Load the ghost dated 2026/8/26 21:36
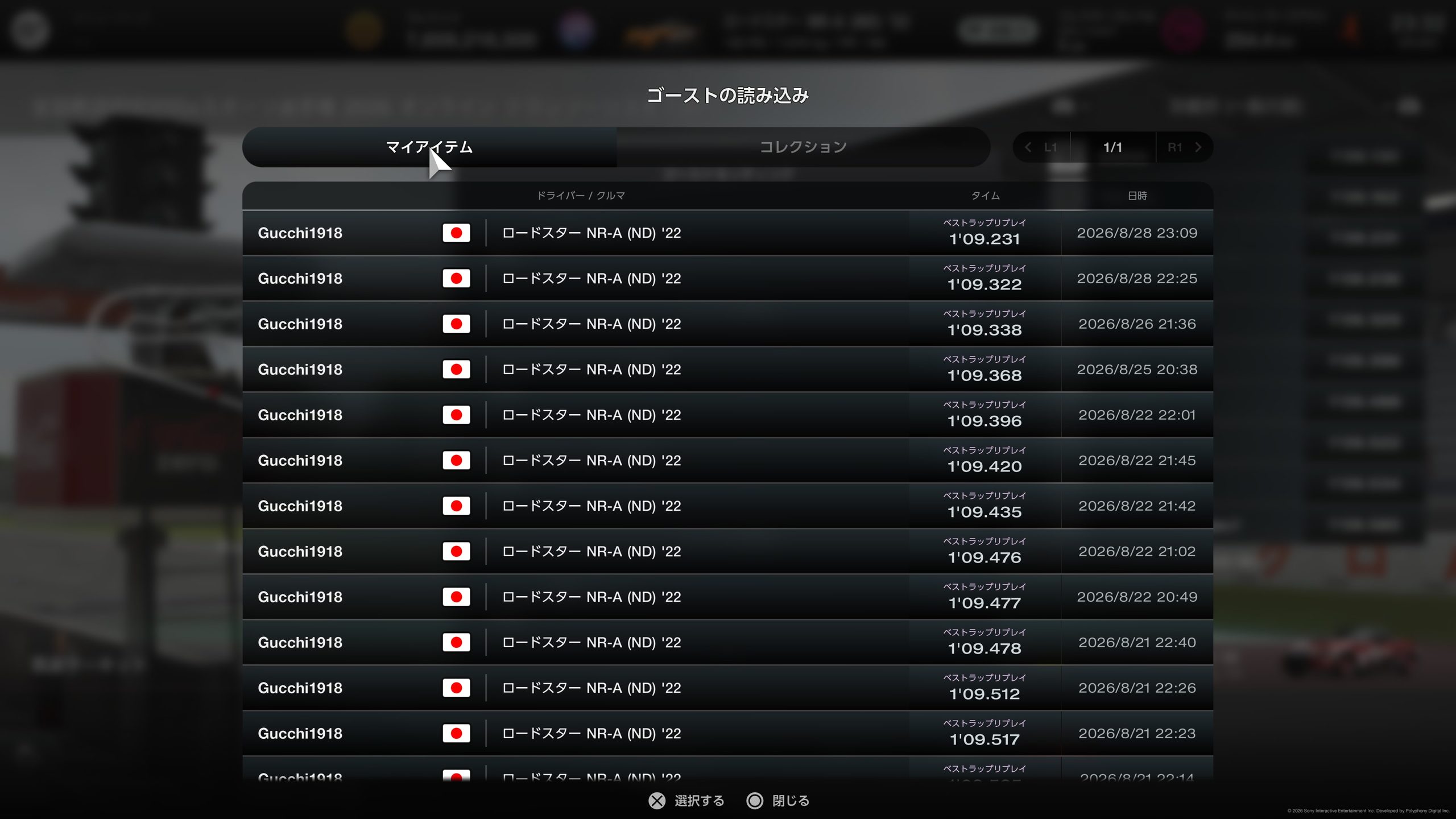Viewport: 1456px width, 819px height. pos(727,324)
